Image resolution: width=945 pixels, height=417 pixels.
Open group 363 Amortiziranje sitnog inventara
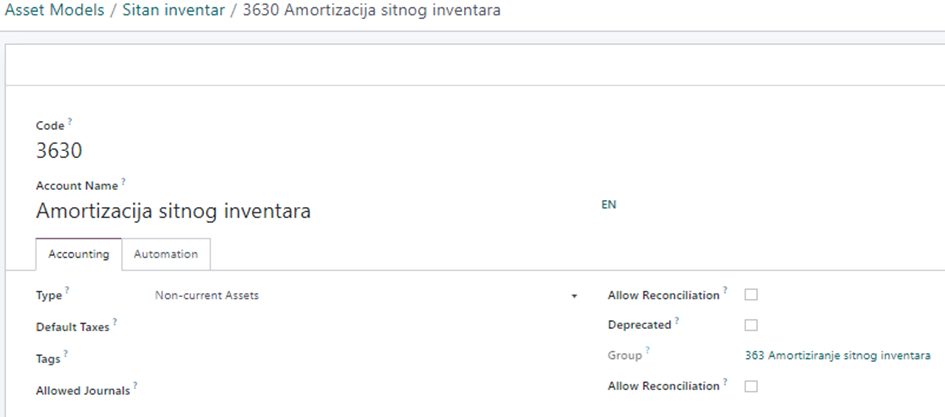pos(838,356)
